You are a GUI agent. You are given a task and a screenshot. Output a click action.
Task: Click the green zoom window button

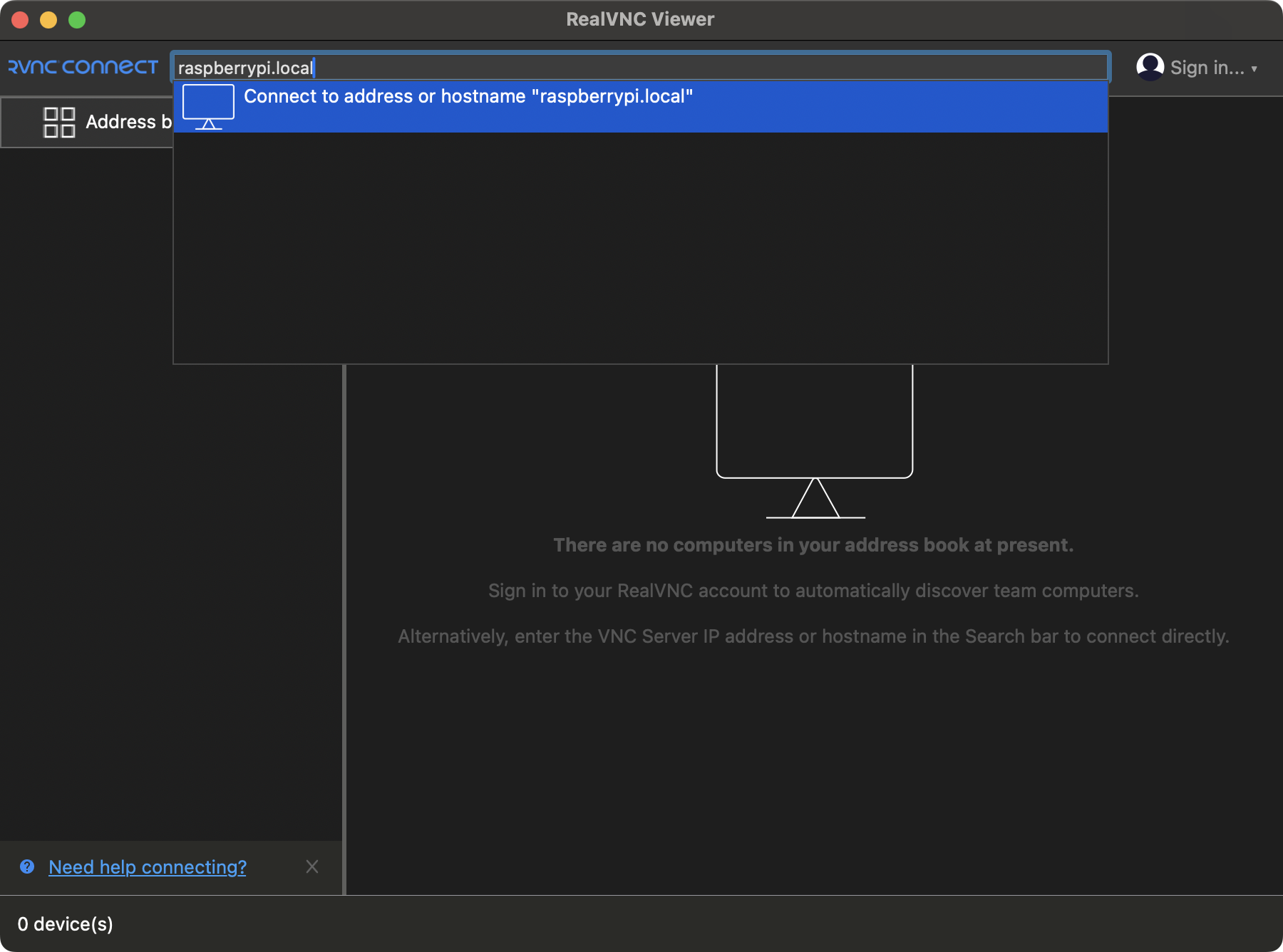tap(77, 20)
